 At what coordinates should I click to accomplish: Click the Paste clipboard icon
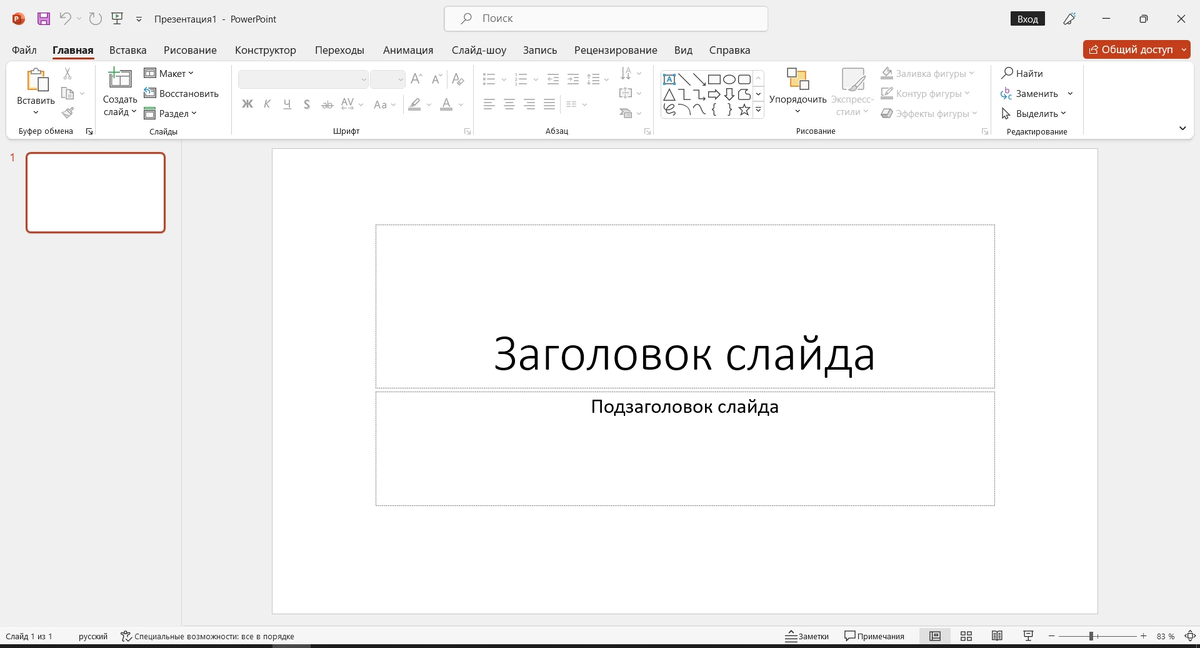pyautogui.click(x=36, y=81)
